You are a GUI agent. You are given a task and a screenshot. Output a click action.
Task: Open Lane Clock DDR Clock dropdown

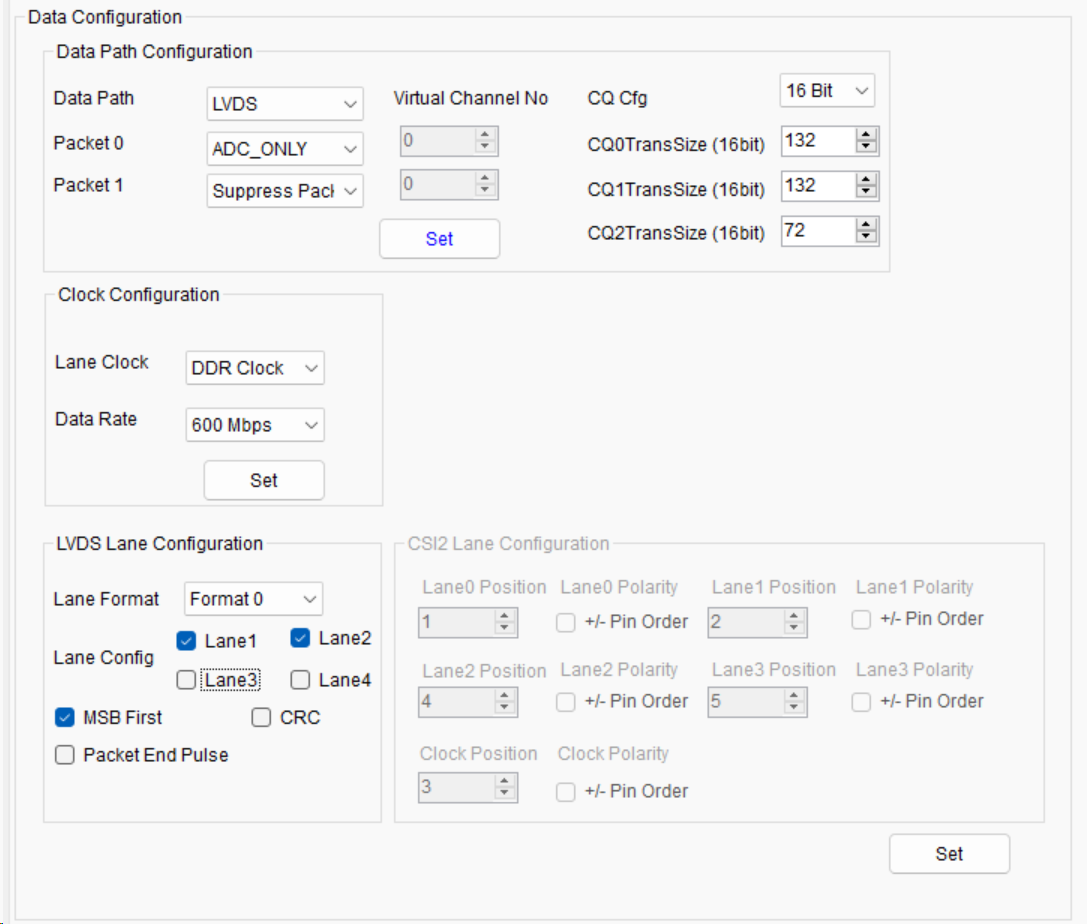[x=254, y=368]
